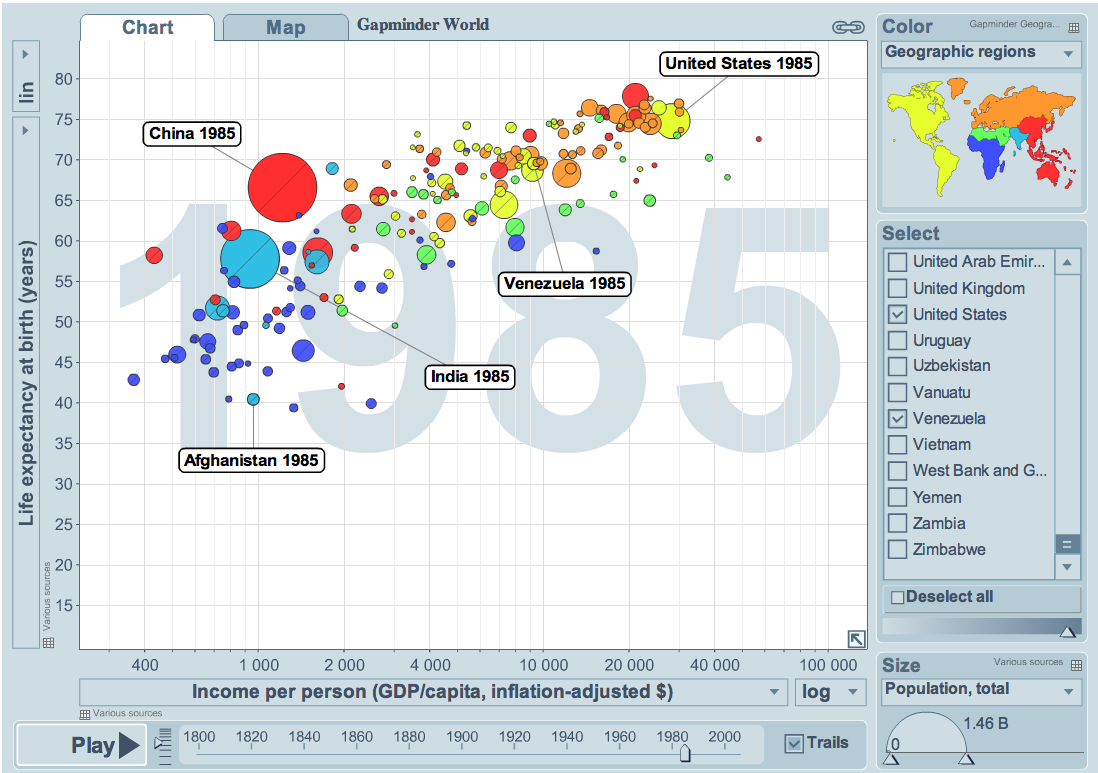The width and height of the screenshot is (1098, 773).
Task: Toggle the Trails checkbox
Action: [x=794, y=743]
